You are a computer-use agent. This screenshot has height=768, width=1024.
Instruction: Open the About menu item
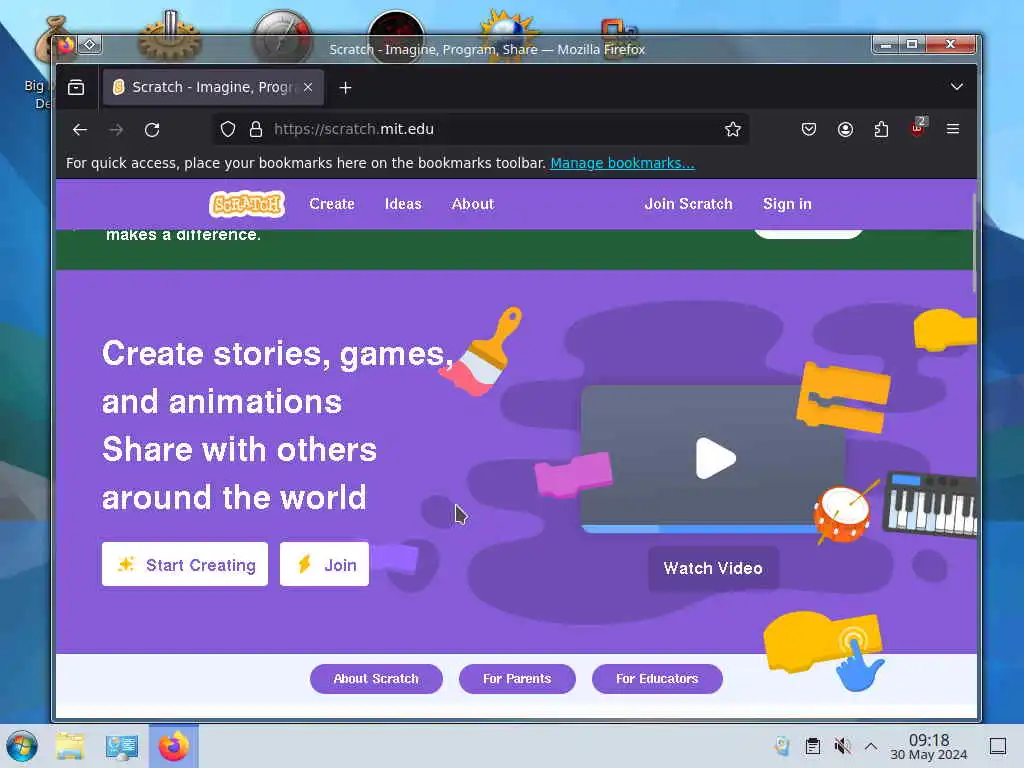pos(473,204)
